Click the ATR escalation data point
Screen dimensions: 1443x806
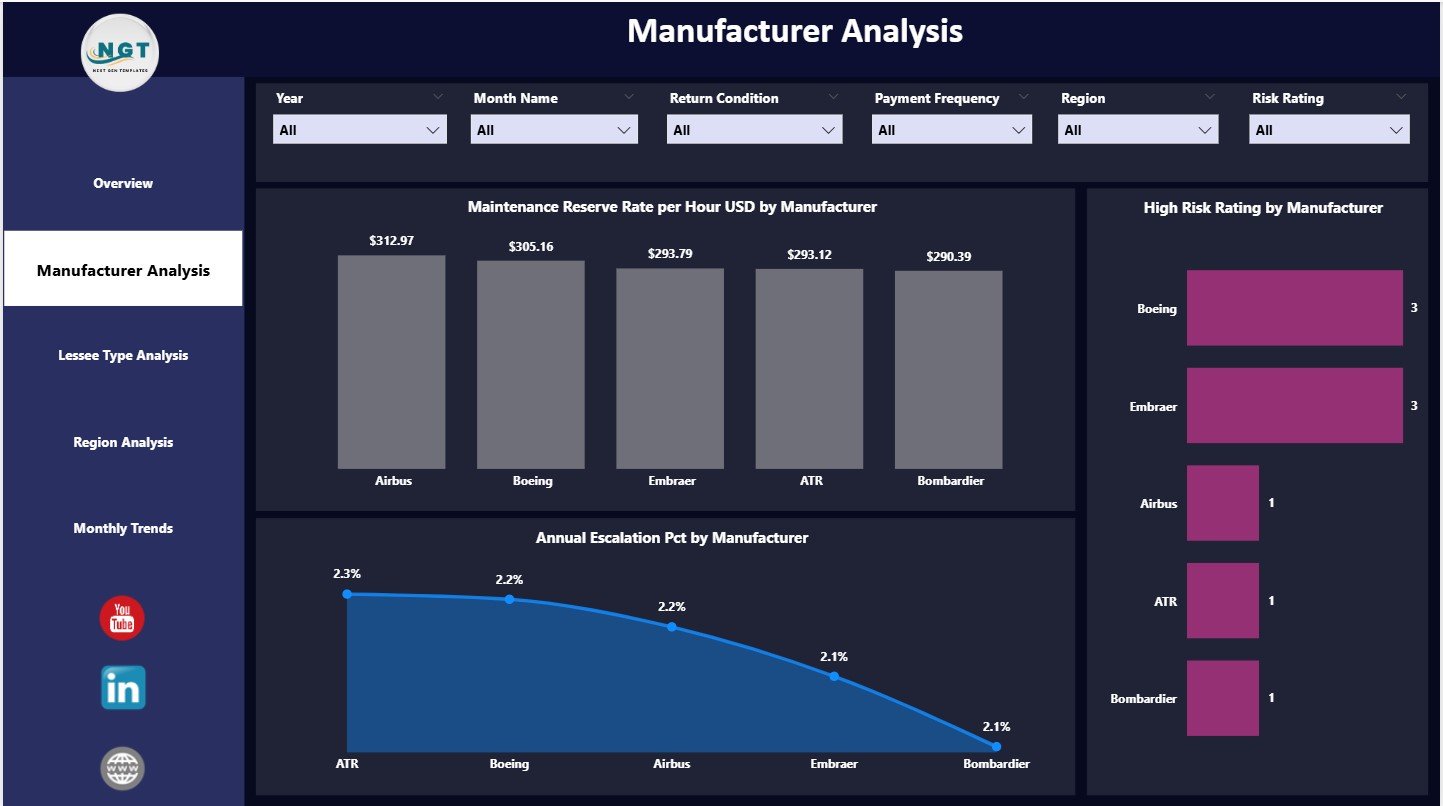(347, 594)
